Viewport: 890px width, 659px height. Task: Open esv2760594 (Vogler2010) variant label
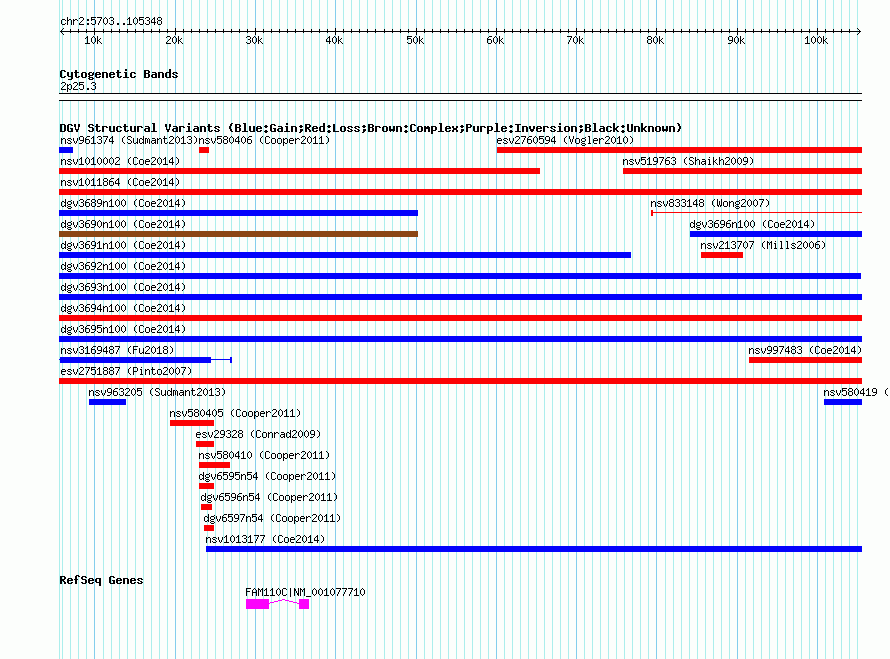click(x=565, y=140)
